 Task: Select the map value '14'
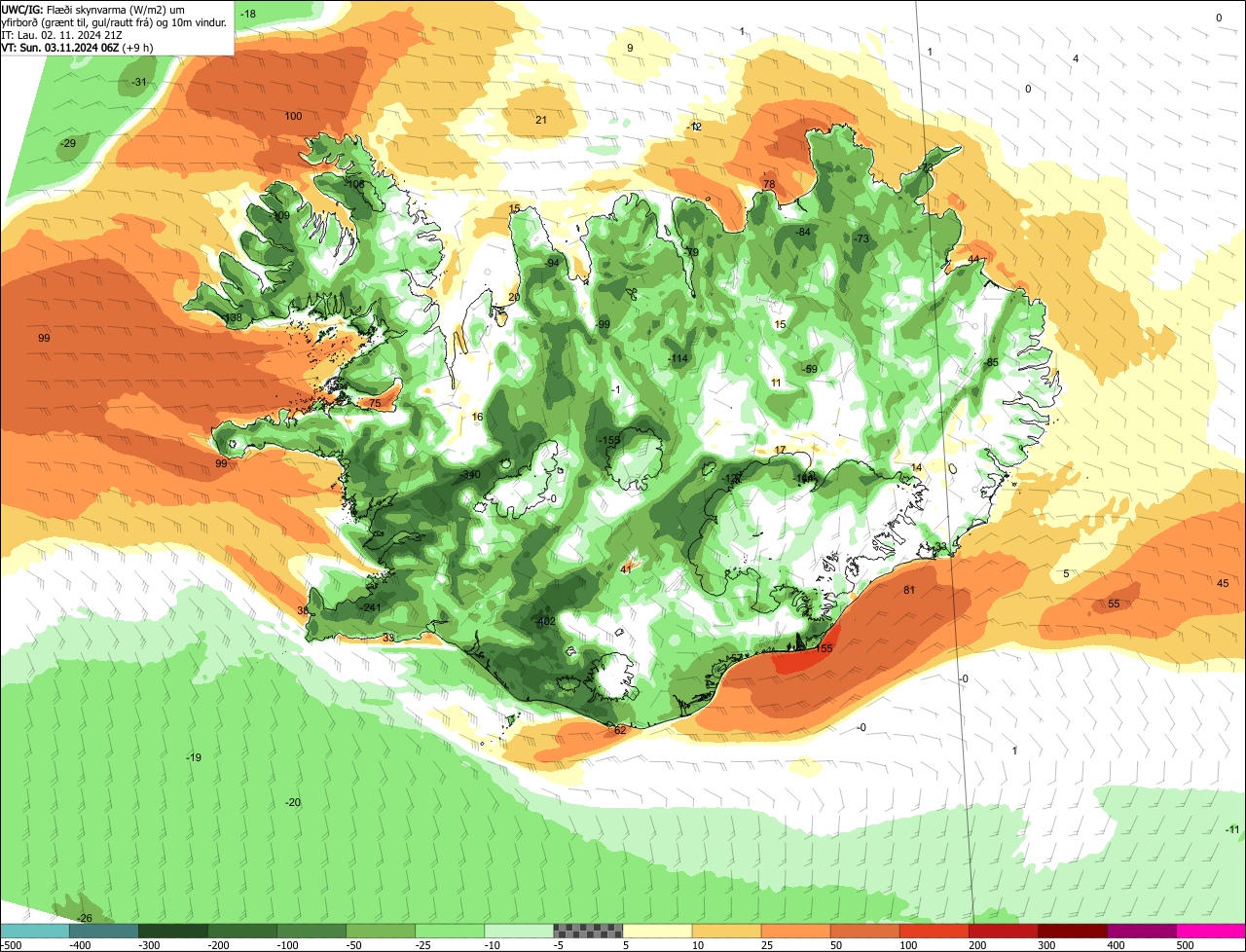point(916,468)
